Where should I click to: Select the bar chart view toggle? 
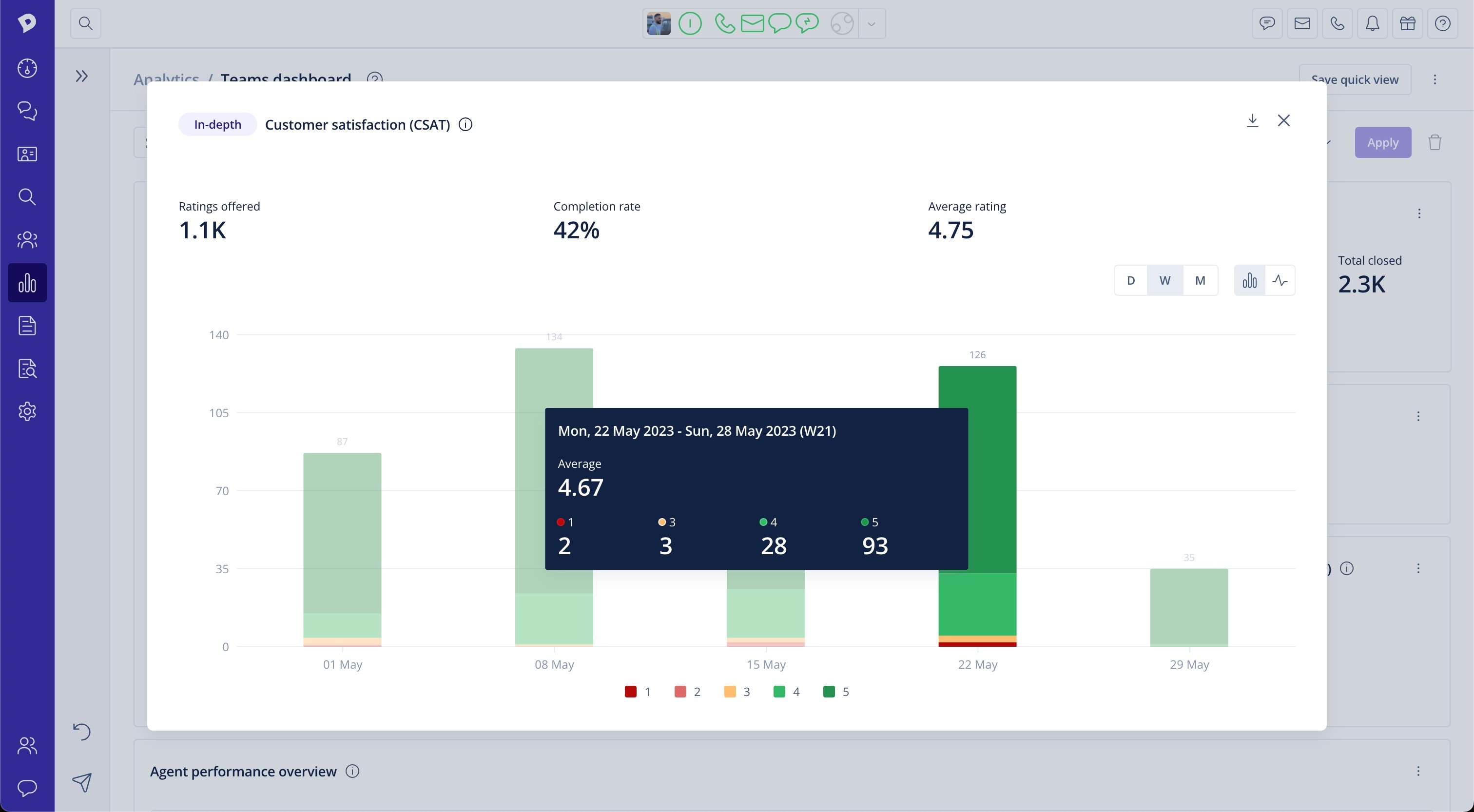coord(1250,280)
